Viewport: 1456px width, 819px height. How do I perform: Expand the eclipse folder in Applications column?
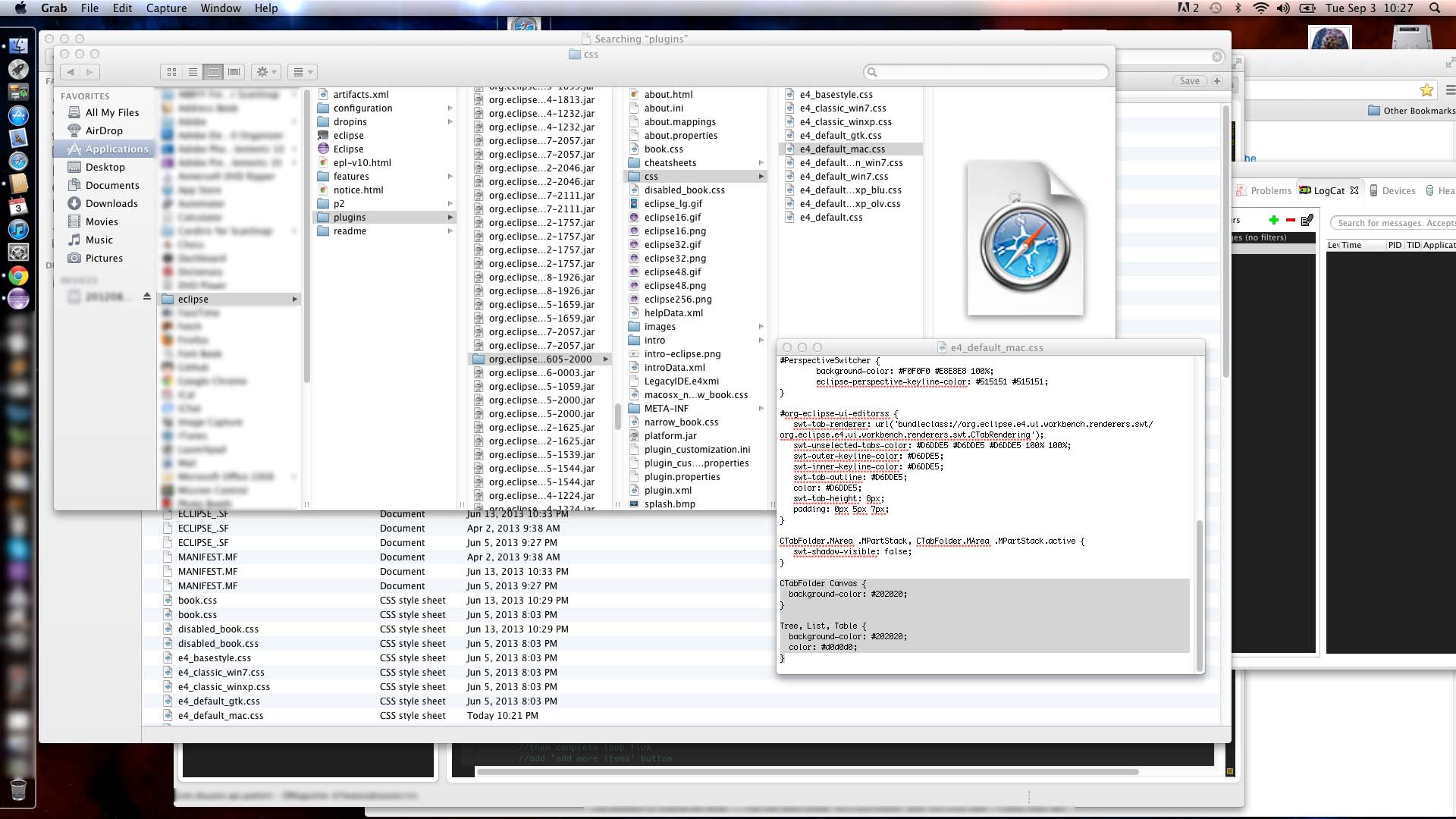pyautogui.click(x=295, y=300)
